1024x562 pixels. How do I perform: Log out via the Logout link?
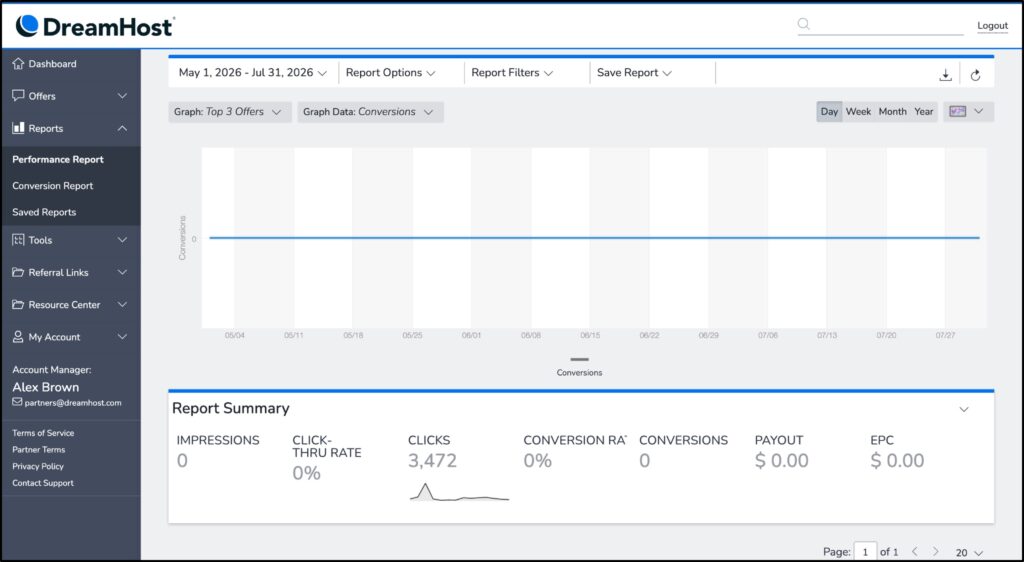[992, 25]
